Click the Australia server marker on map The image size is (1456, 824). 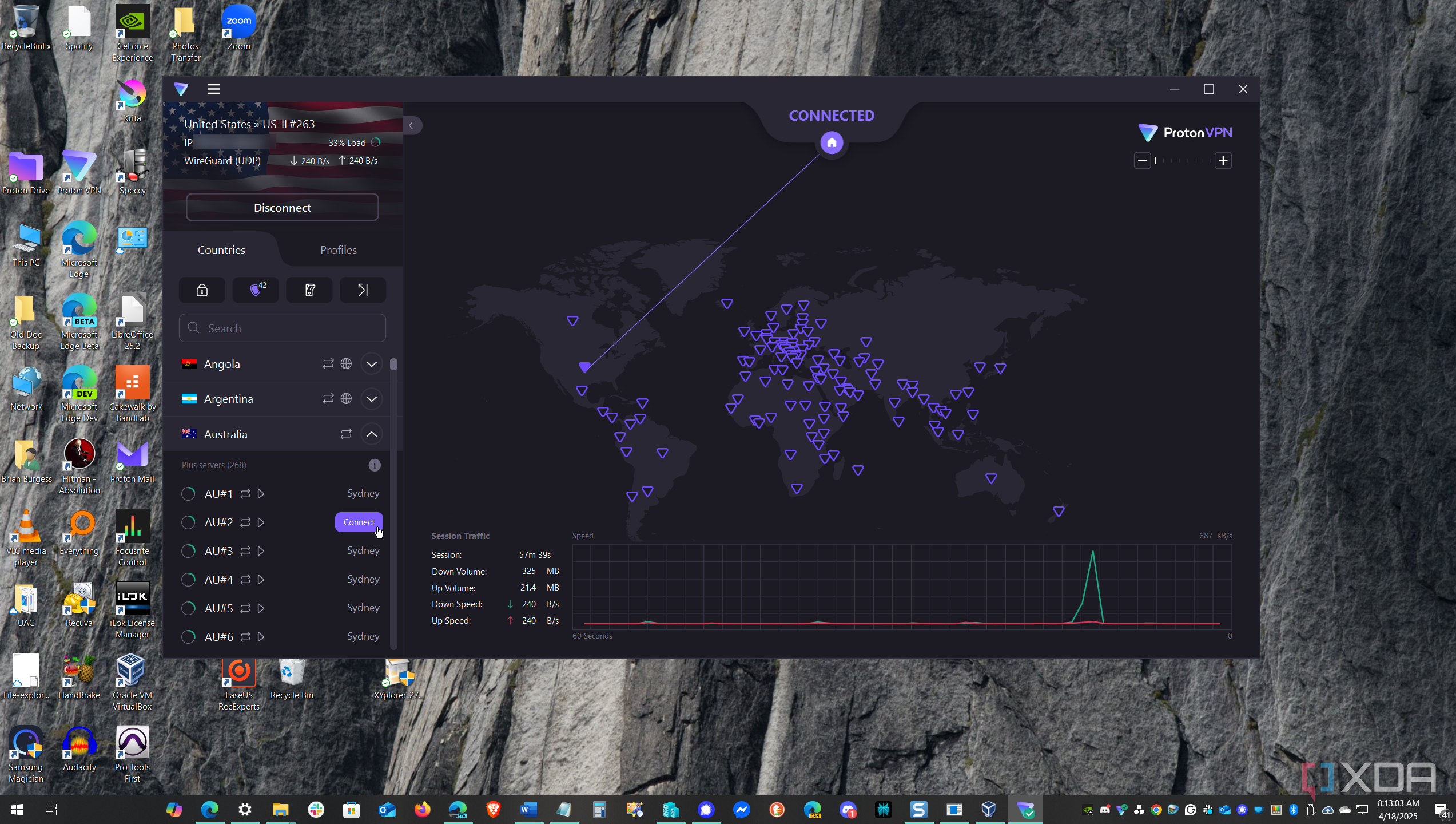(991, 478)
